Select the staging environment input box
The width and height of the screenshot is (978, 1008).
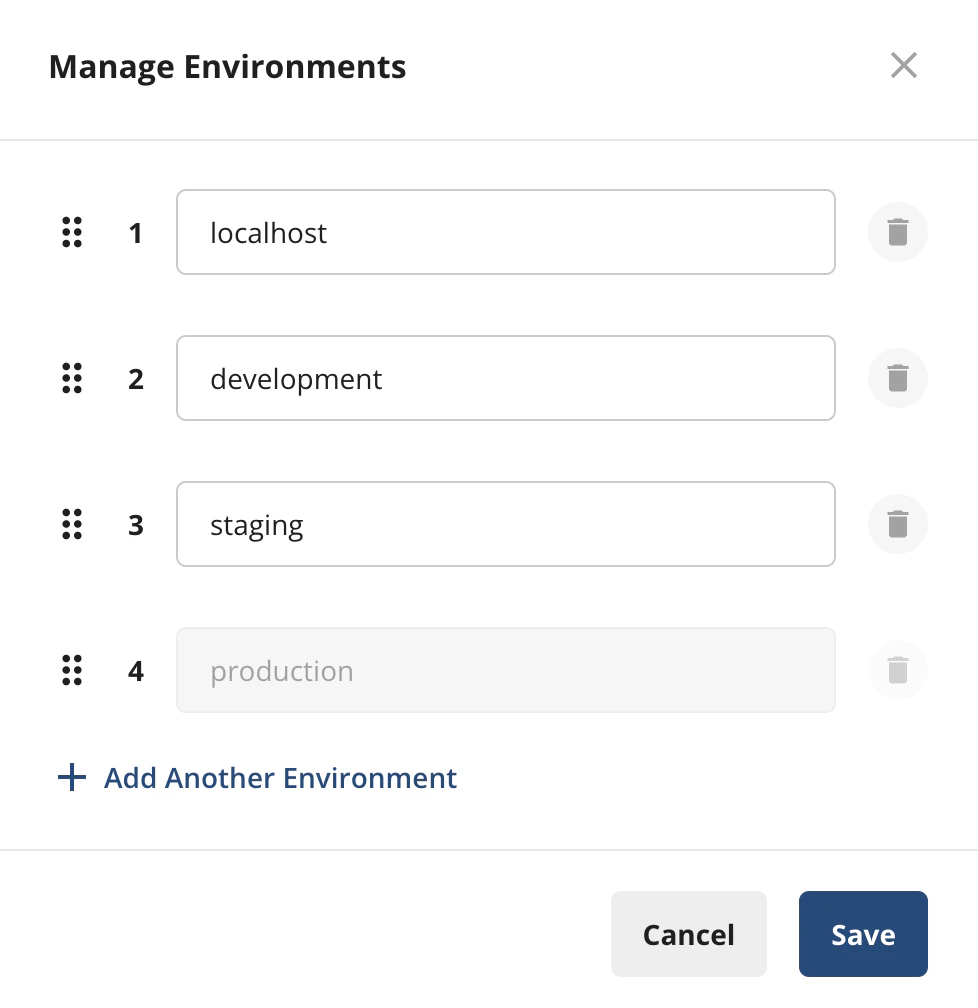pos(505,524)
